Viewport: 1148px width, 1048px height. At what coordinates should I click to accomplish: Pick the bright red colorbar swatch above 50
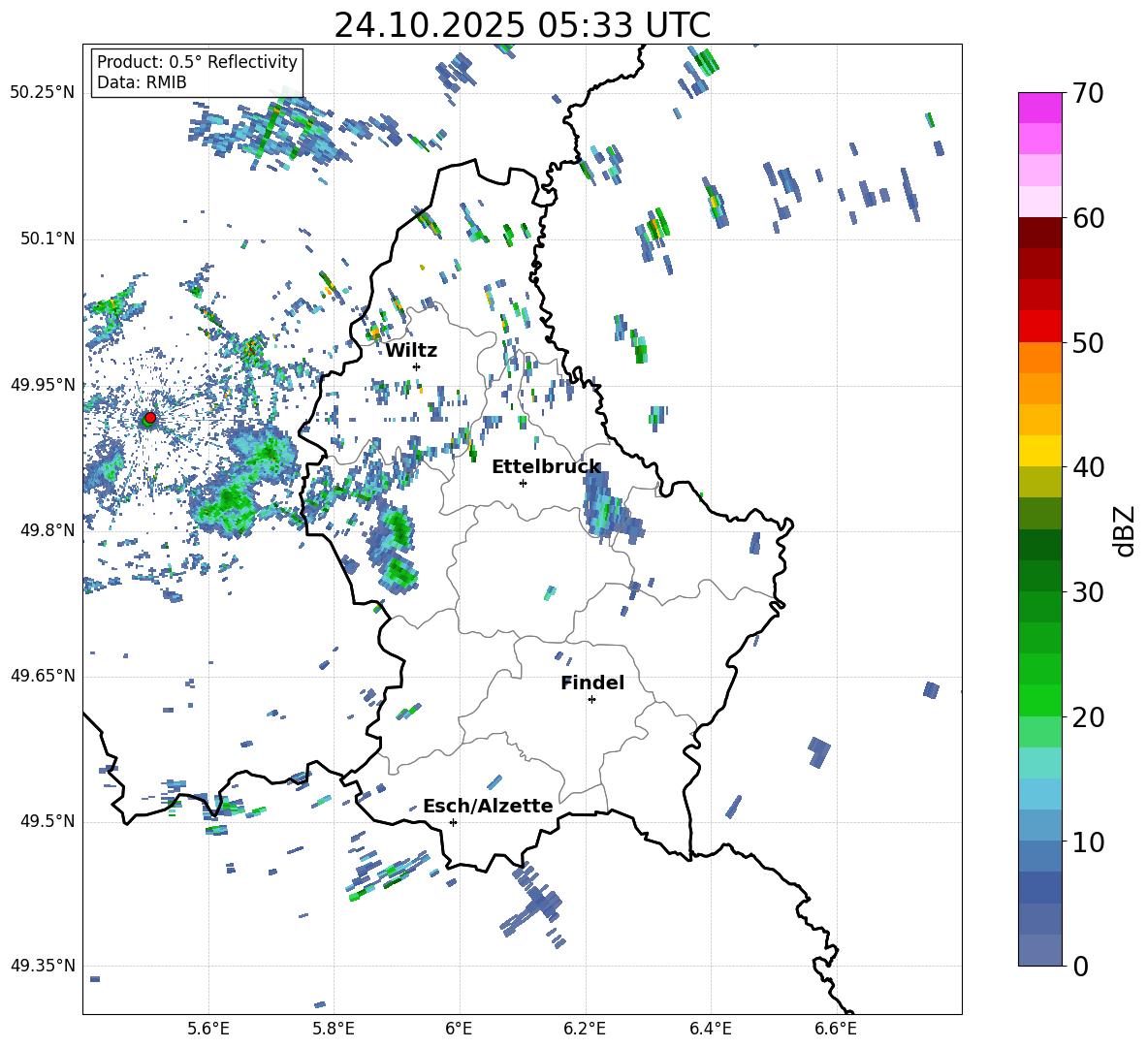point(1040,326)
